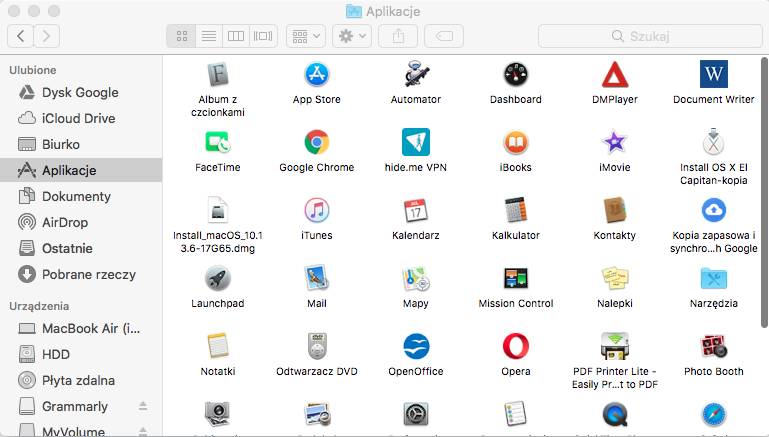Select Install OS X El Capitan-kopia

(714, 142)
